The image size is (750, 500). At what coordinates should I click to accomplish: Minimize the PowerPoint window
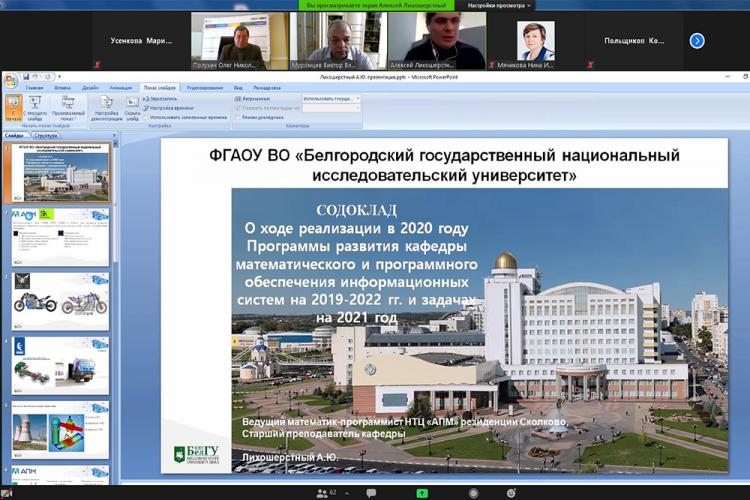pyautogui.click(x=728, y=77)
